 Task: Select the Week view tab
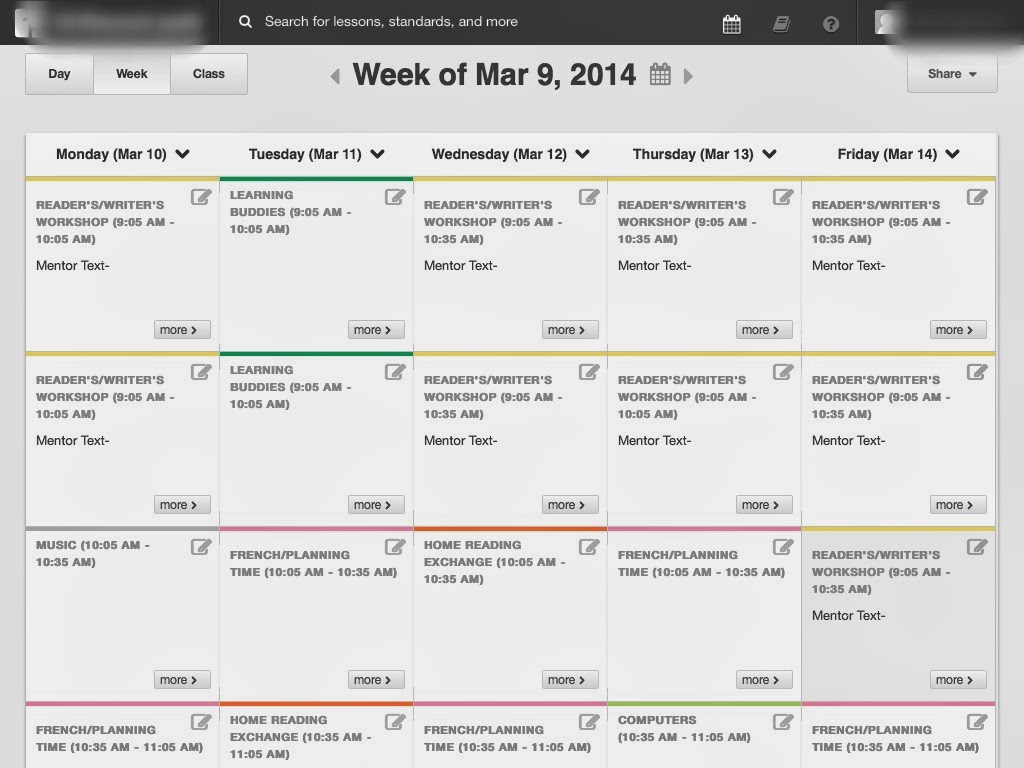(x=132, y=74)
